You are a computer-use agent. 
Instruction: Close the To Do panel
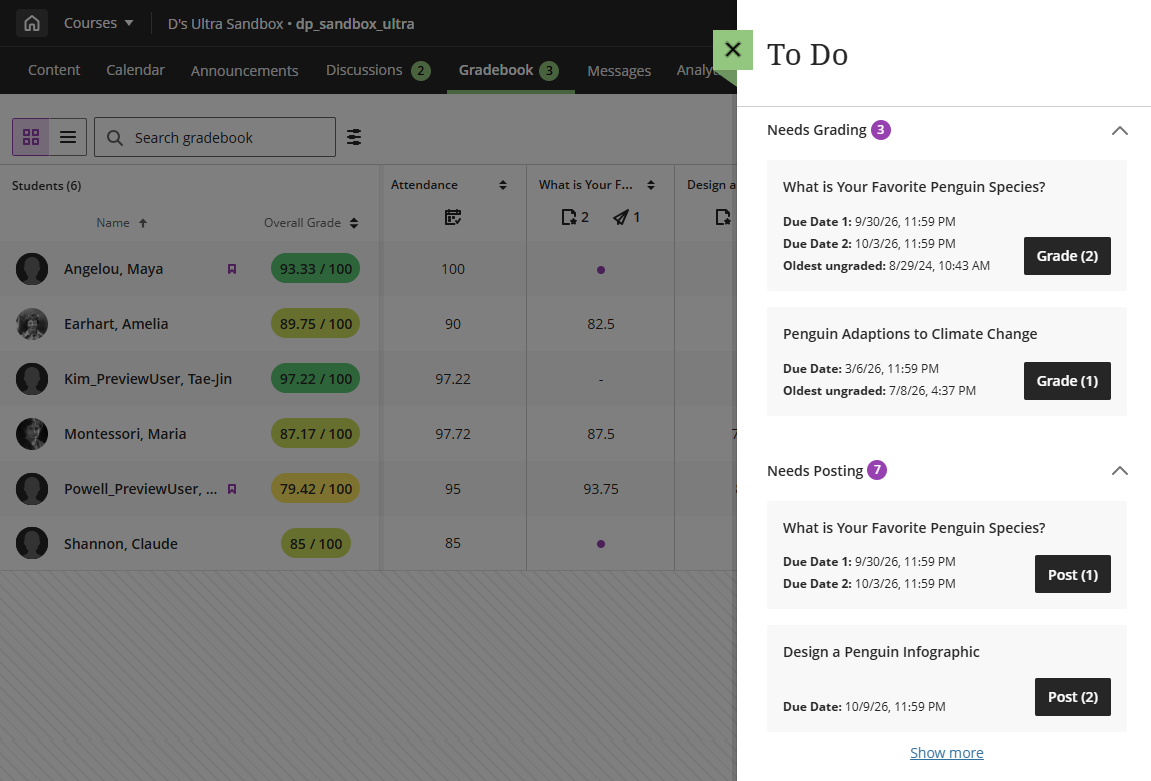click(x=733, y=50)
